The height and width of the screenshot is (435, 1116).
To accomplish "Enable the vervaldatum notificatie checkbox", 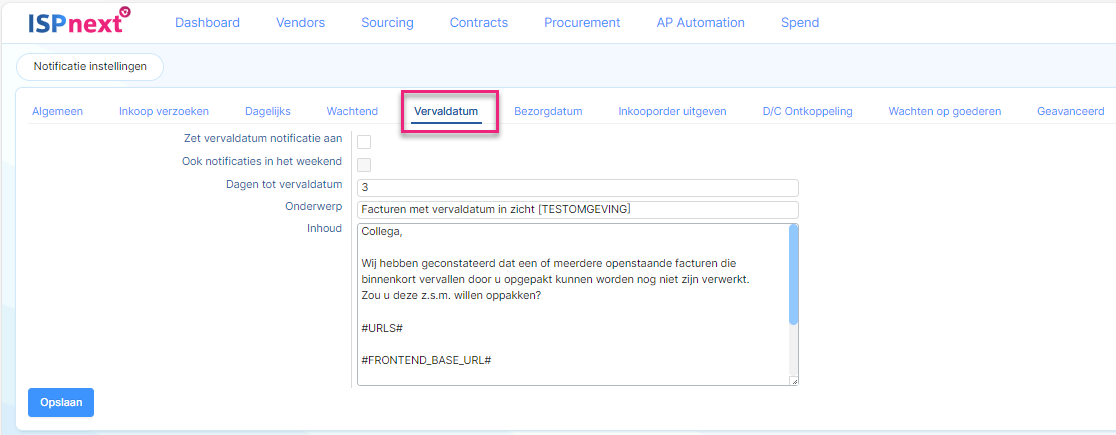I will 364,142.
